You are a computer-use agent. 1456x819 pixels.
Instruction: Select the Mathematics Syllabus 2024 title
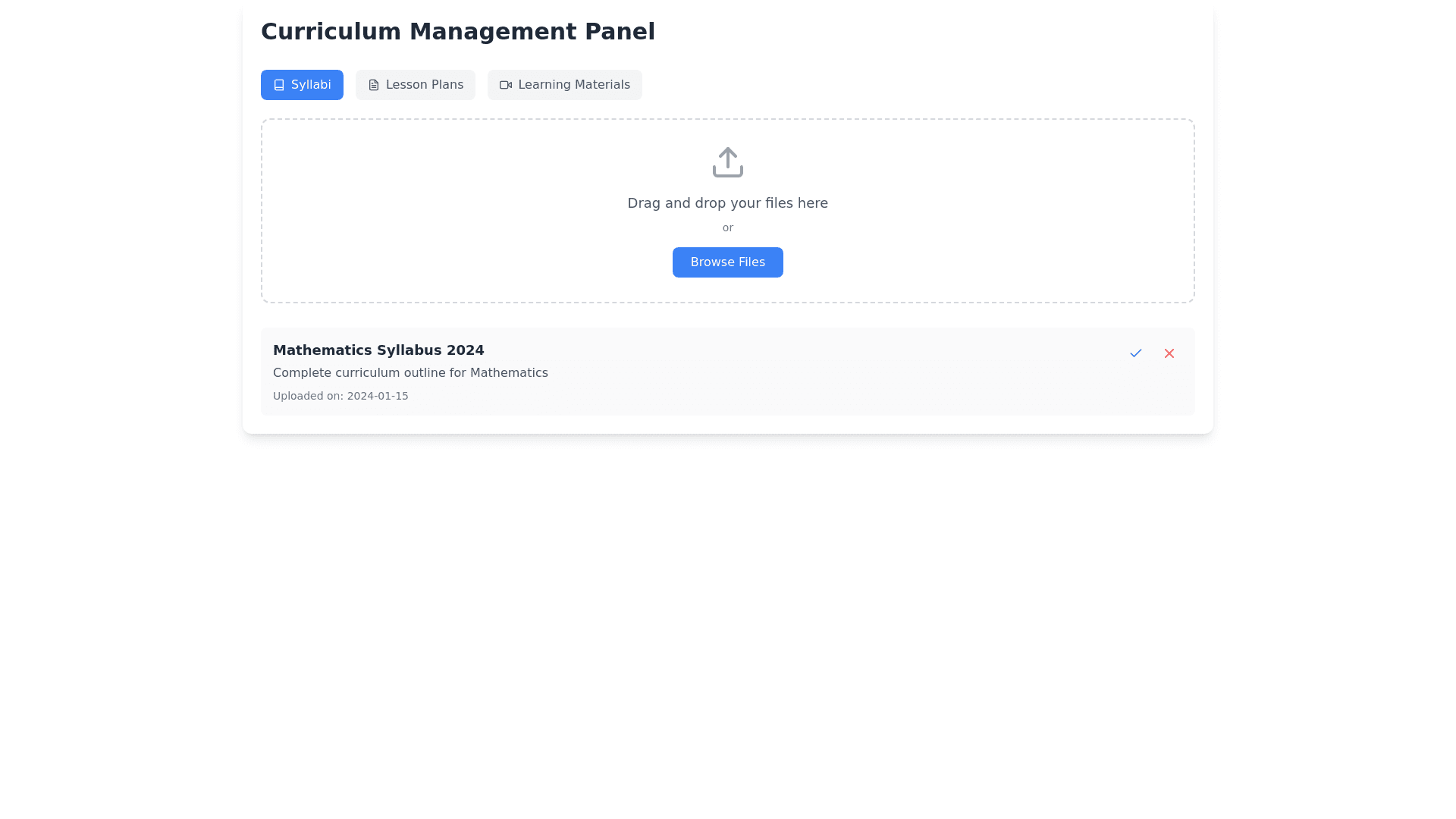378,350
